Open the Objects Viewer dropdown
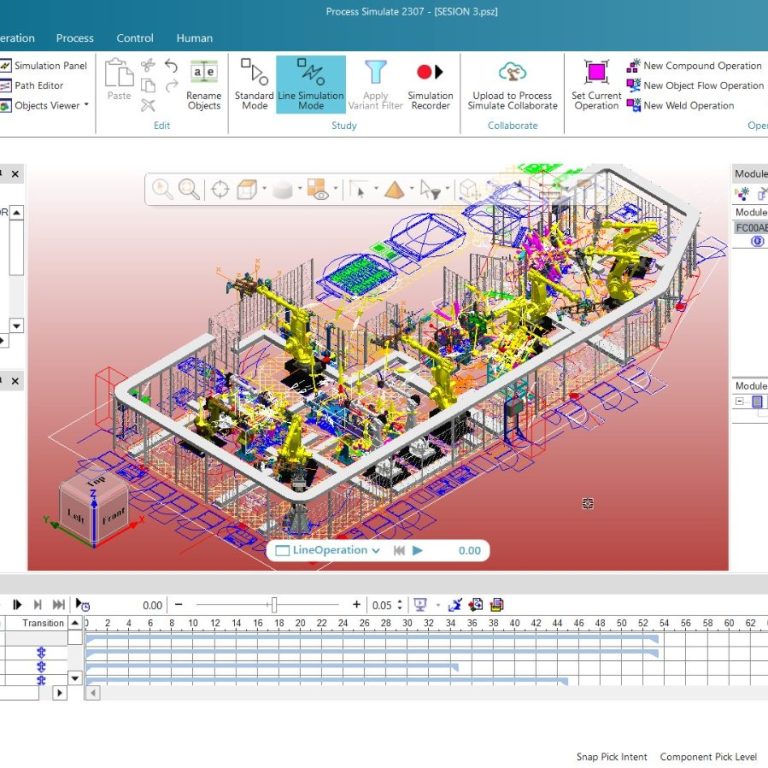This screenshot has height=768, width=768. click(86, 105)
